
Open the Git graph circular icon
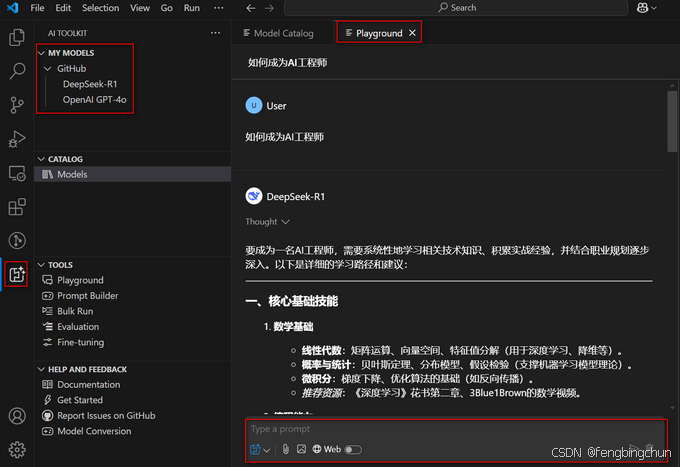17,241
